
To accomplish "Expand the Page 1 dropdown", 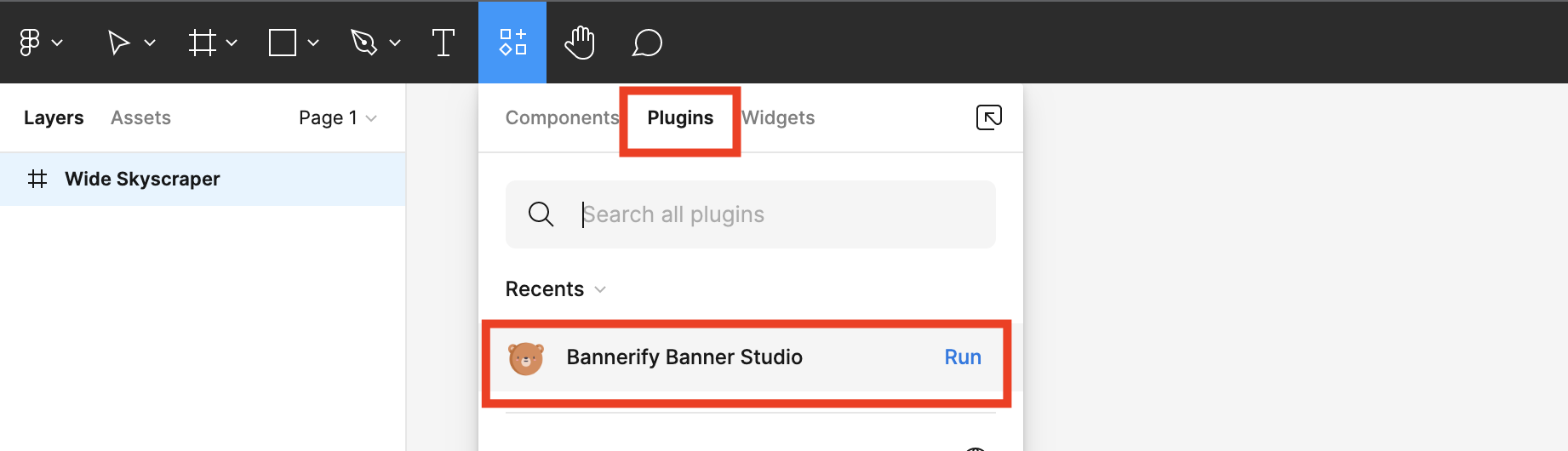I will tap(338, 118).
